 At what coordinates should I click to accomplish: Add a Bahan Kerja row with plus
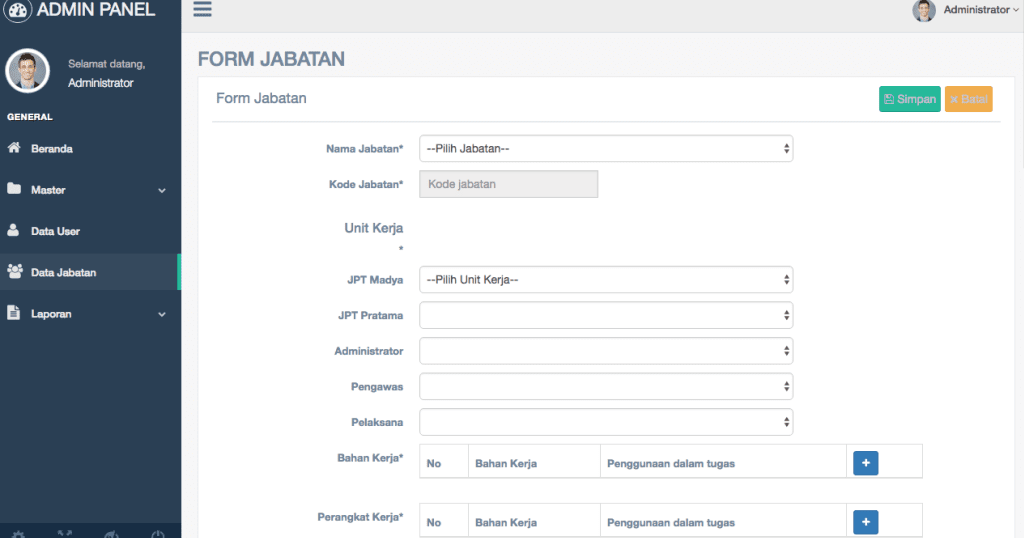865,462
